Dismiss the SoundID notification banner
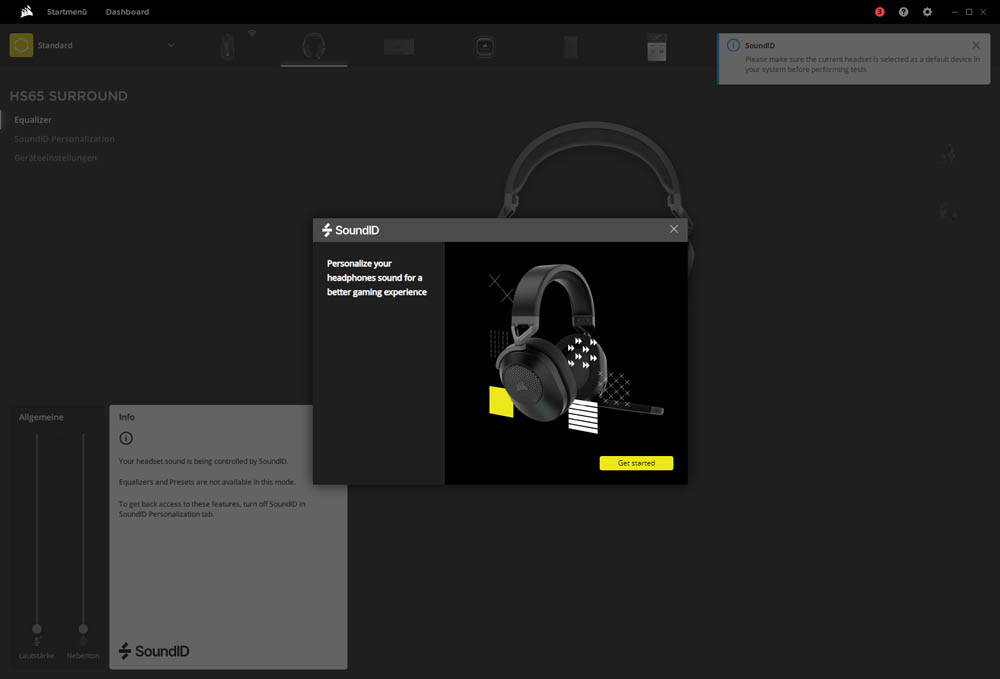The height and width of the screenshot is (679, 1000). coord(976,45)
